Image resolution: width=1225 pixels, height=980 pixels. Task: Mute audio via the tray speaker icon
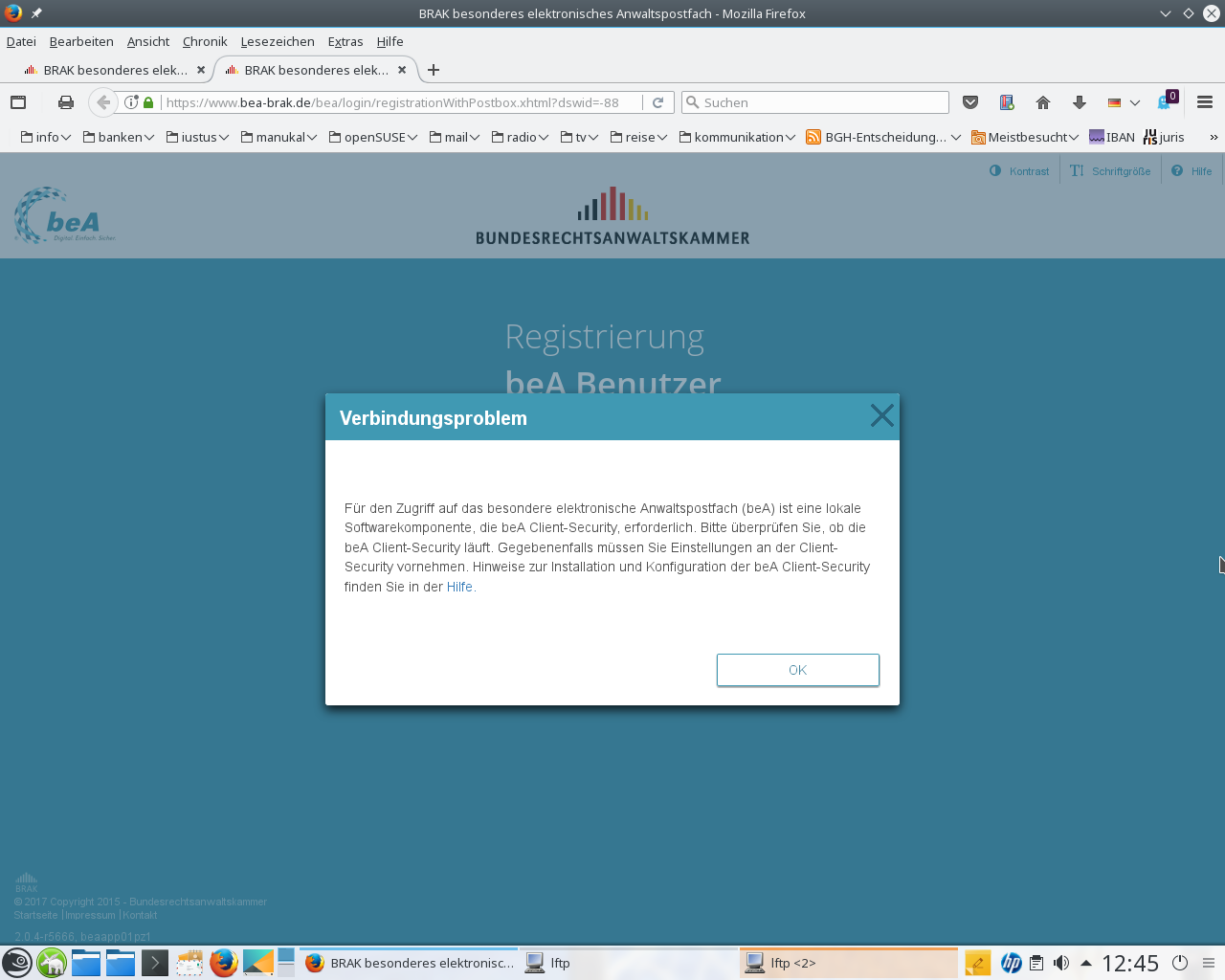click(x=1060, y=963)
